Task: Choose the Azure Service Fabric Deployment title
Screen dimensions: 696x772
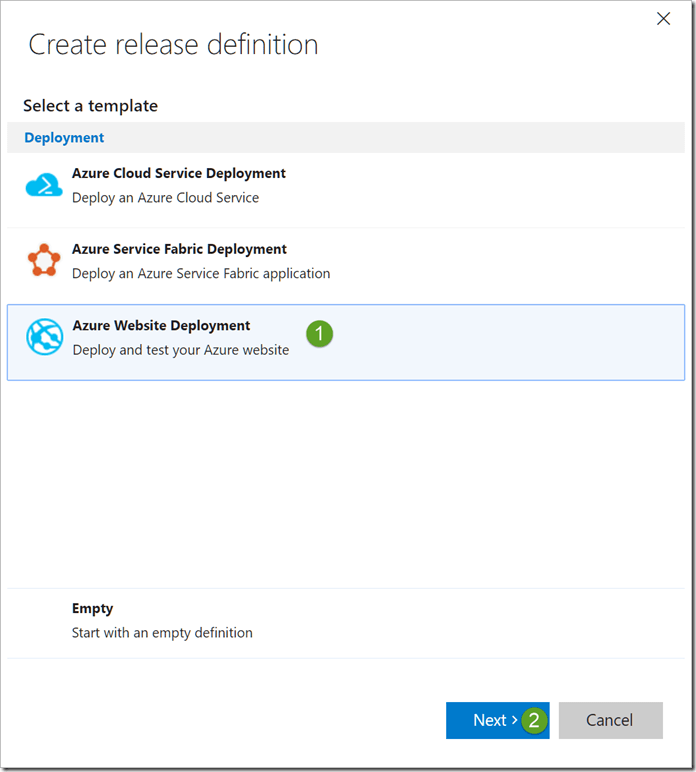Action: coord(179,249)
